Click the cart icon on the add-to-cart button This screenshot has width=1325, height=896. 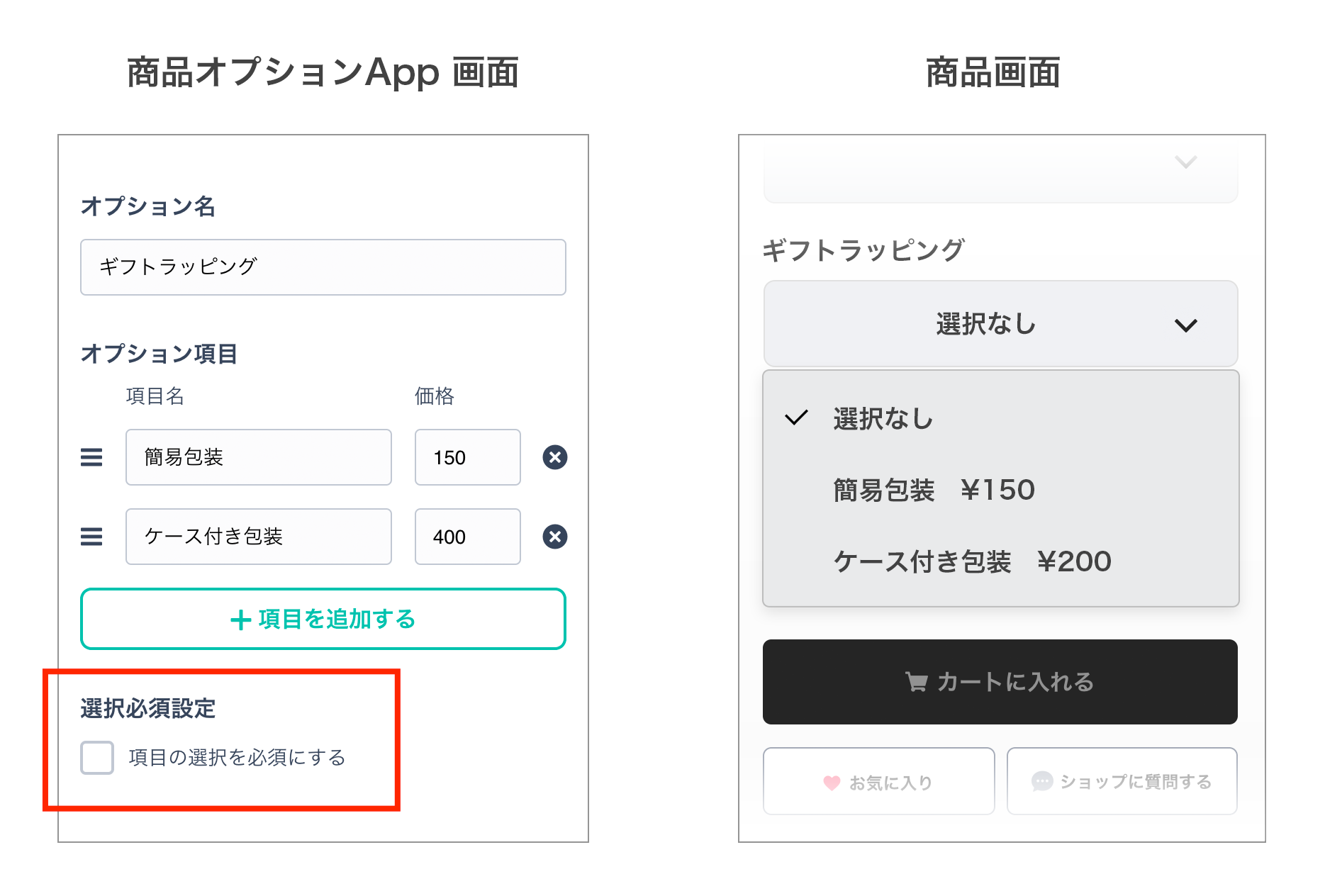click(917, 682)
